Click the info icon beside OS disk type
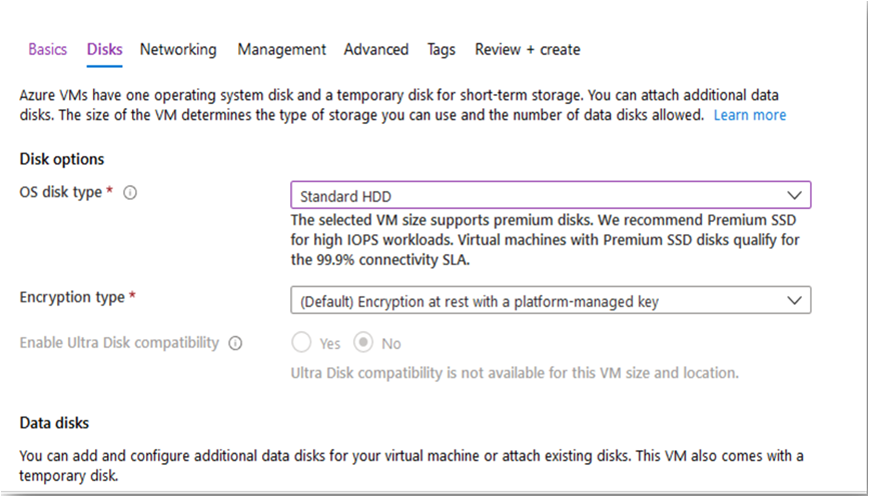The image size is (869, 497). pos(130,193)
